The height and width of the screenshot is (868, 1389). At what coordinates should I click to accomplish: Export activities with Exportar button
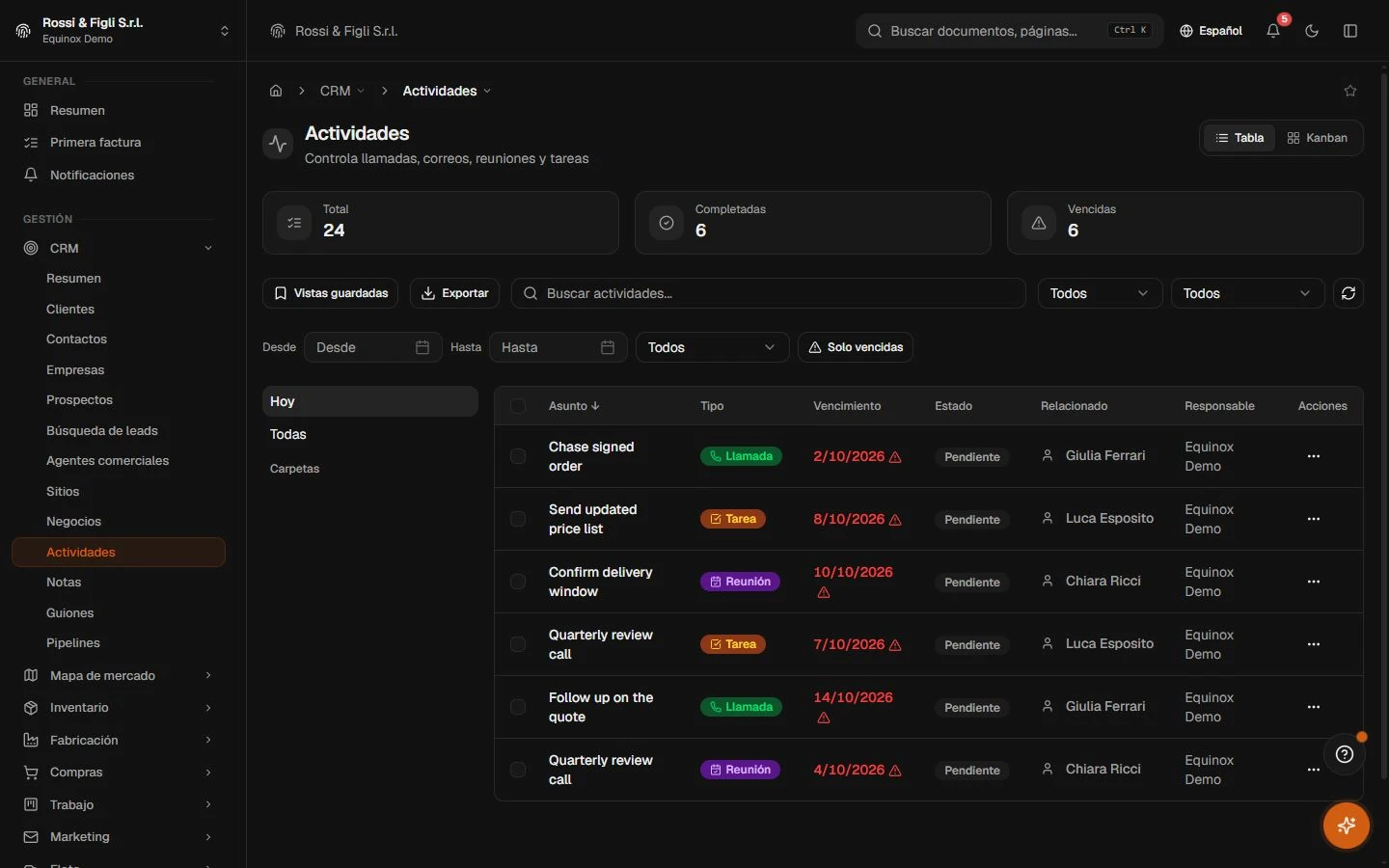click(455, 293)
